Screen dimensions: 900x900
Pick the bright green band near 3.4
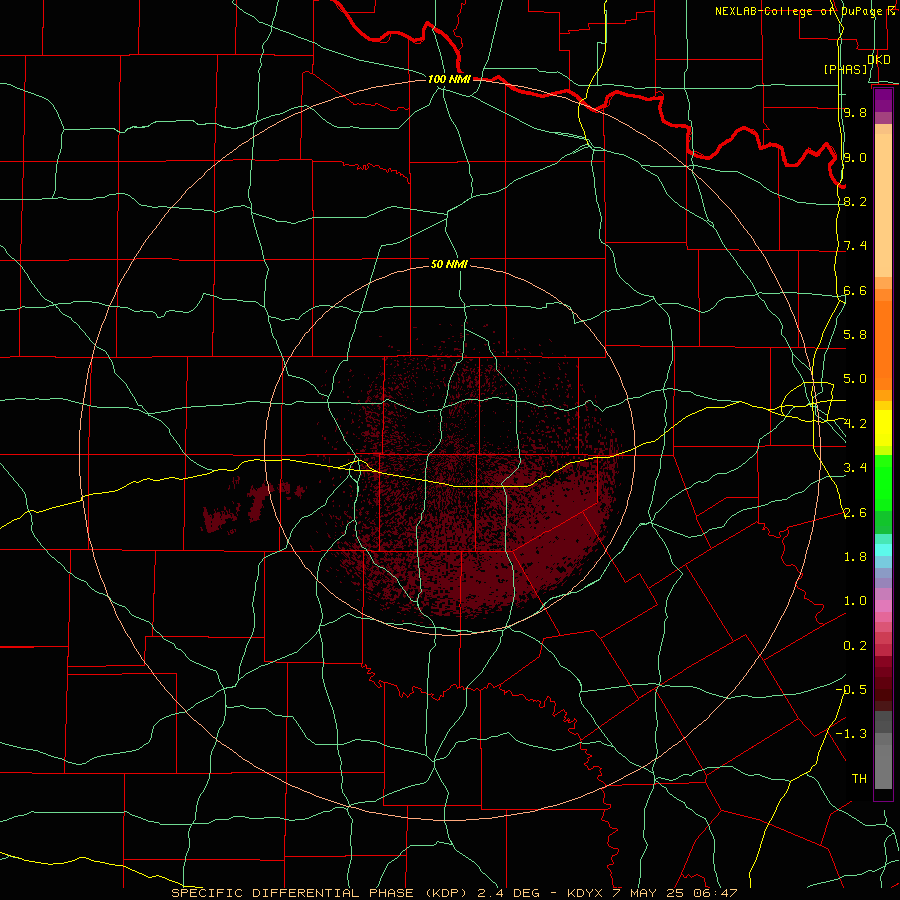[883, 484]
